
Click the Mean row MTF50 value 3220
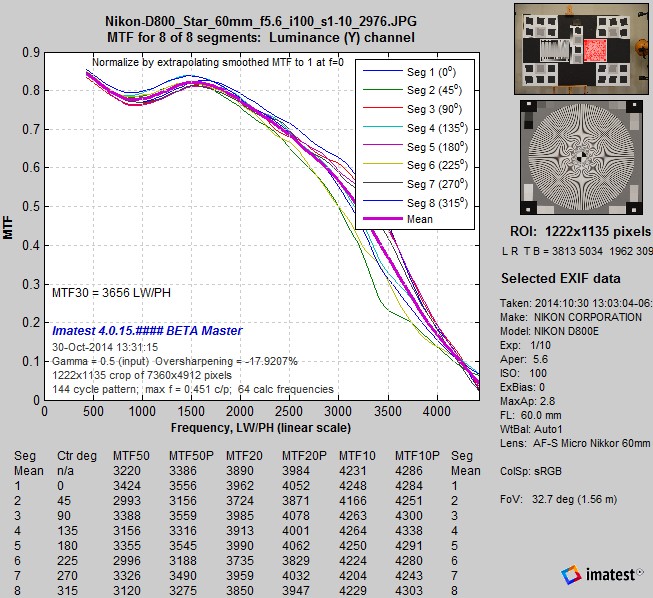click(127, 471)
